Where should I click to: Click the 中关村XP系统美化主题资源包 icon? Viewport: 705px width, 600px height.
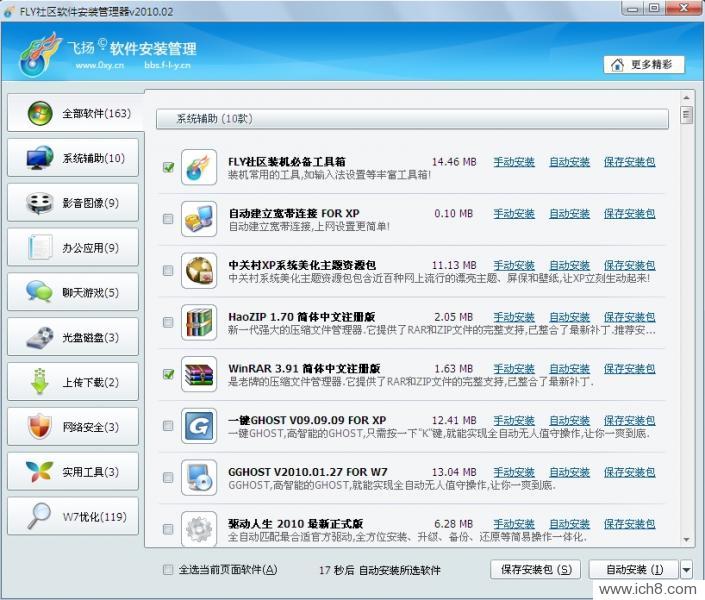[x=199, y=271]
